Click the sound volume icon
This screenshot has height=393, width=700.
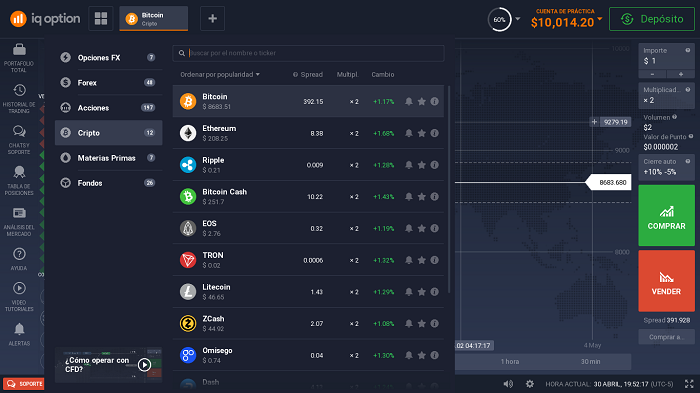[x=508, y=384]
